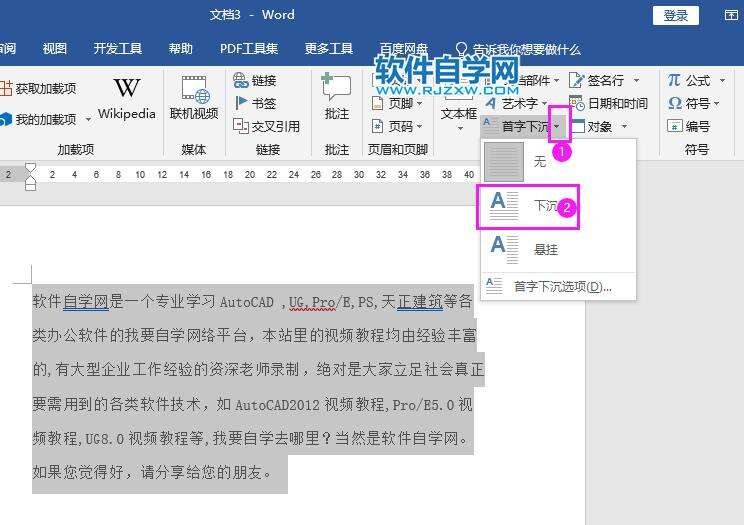
Task: Choose the 悬挂 (In margin) option
Action: coord(558,249)
